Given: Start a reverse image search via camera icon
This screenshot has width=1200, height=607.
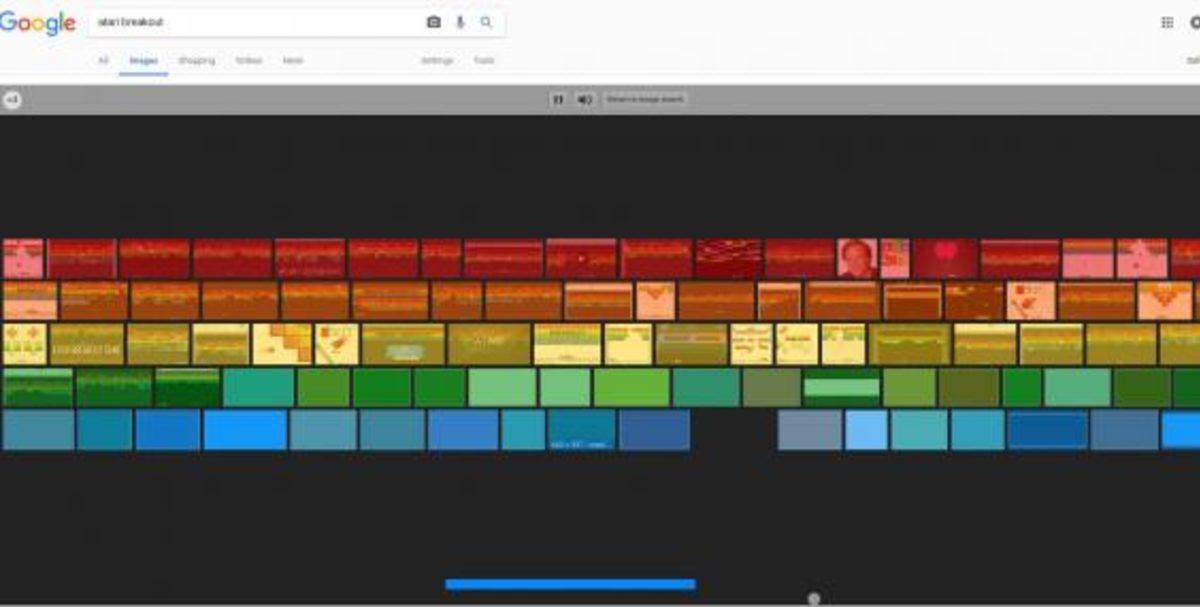Looking at the screenshot, I should [x=432, y=21].
